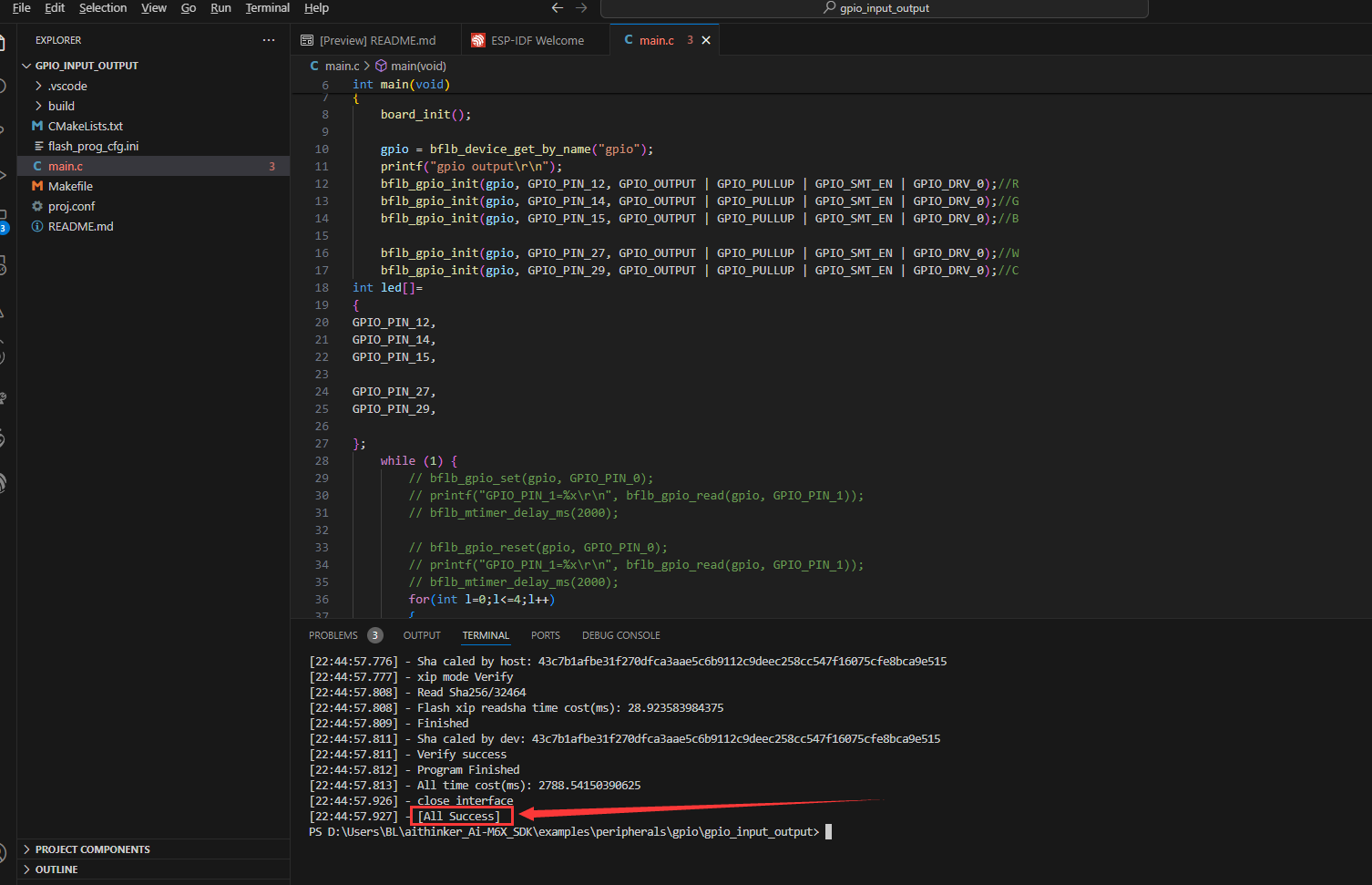Open the Terminal menu in menu bar
The image size is (1372, 885).
[268, 7]
